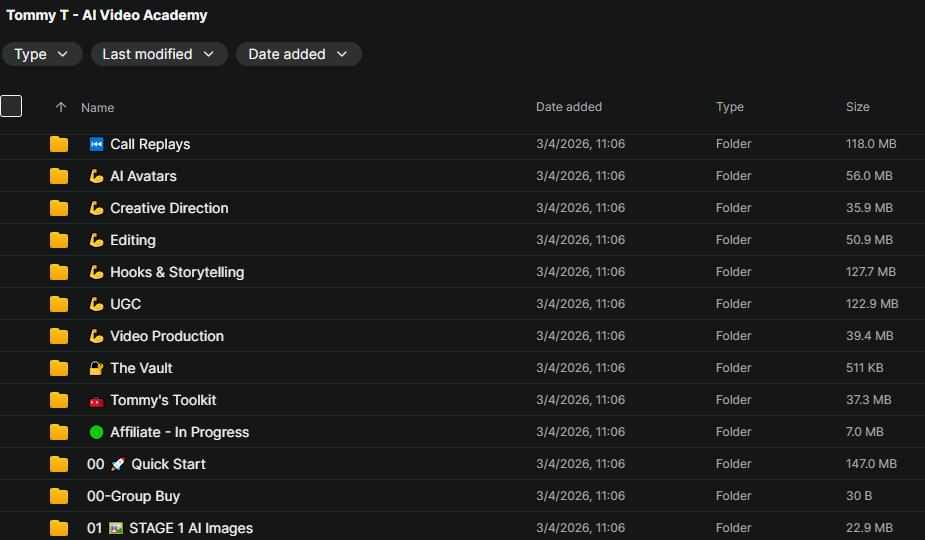Click the sort arrow icon beside Name
The width and height of the screenshot is (925, 540).
pyautogui.click(x=61, y=107)
